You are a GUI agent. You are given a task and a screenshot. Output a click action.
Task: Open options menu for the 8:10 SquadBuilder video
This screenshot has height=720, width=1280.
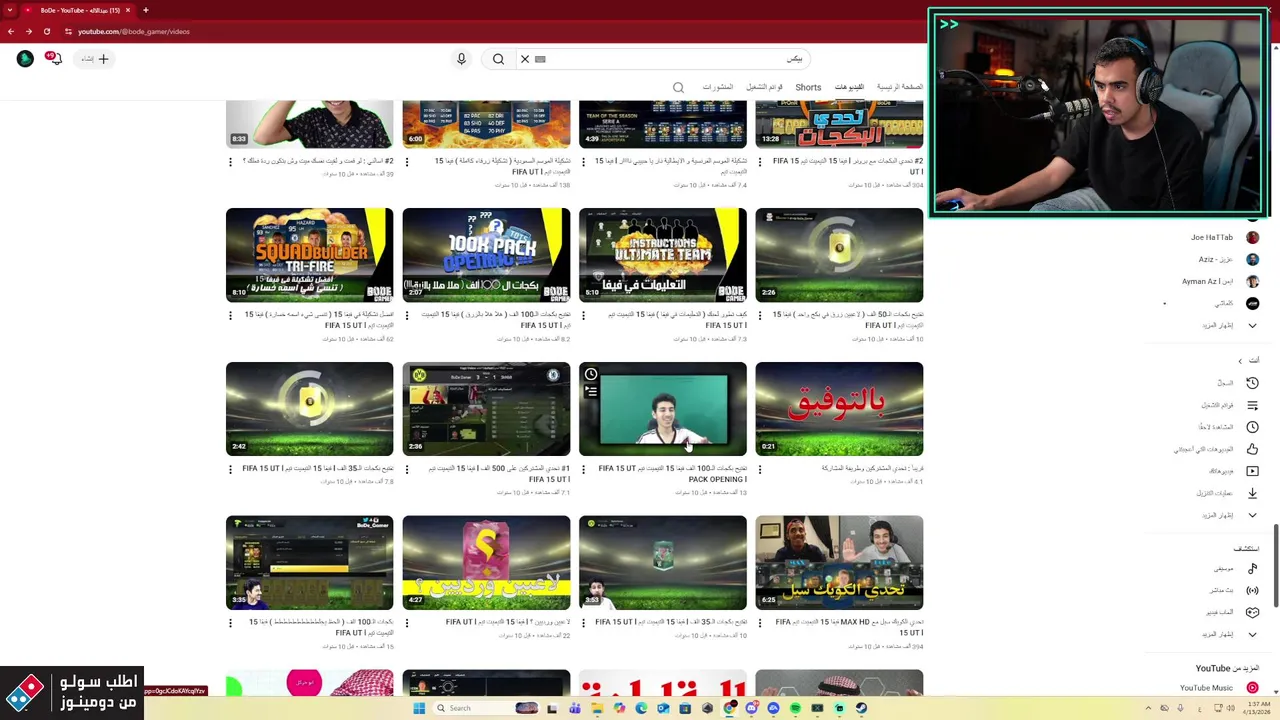[230, 315]
